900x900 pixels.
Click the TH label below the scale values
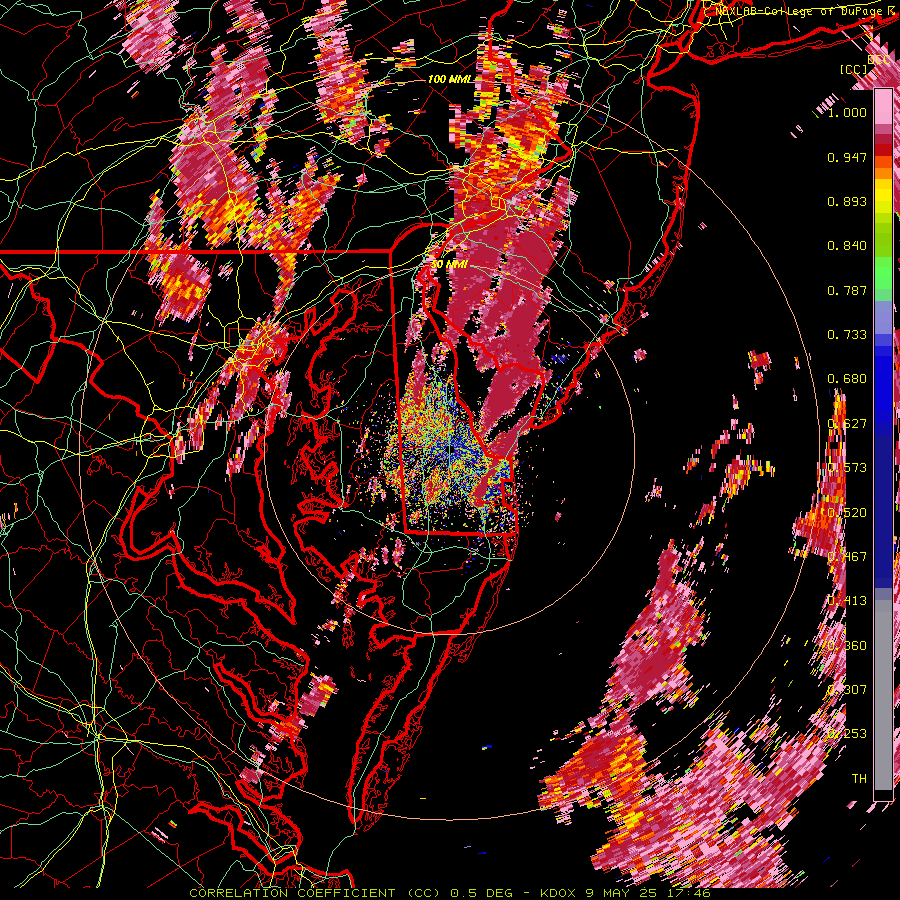click(859, 778)
